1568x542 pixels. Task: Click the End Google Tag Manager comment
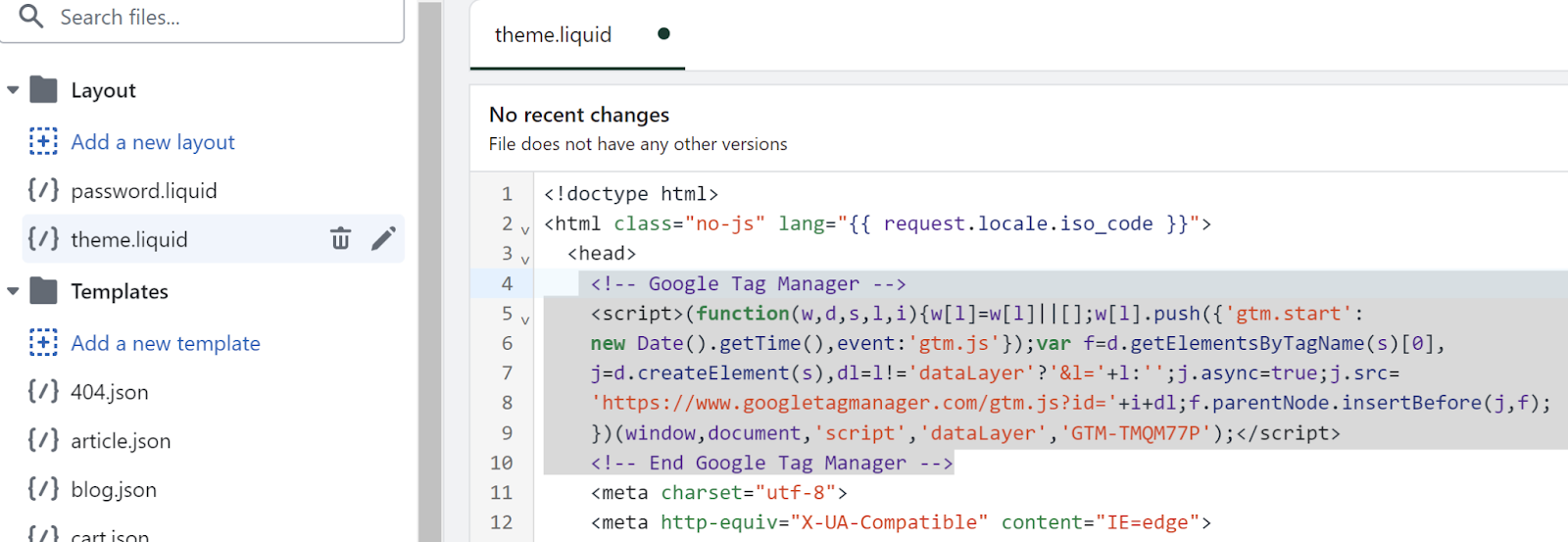click(x=771, y=463)
